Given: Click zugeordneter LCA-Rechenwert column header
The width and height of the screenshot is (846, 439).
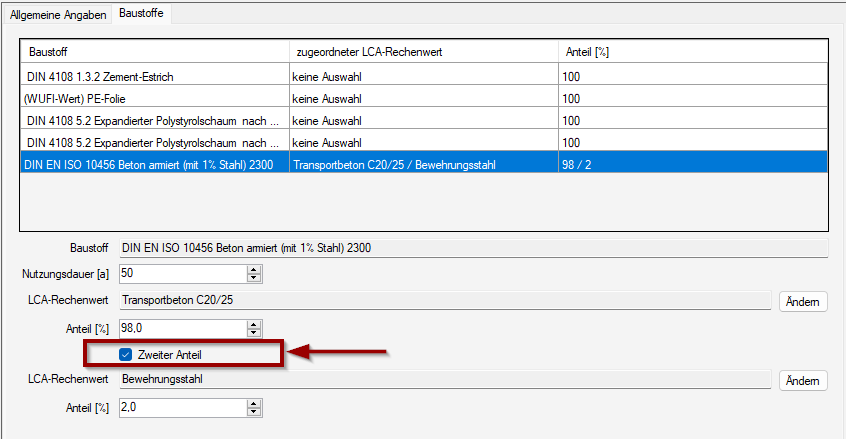Looking at the screenshot, I should click(x=420, y=51).
